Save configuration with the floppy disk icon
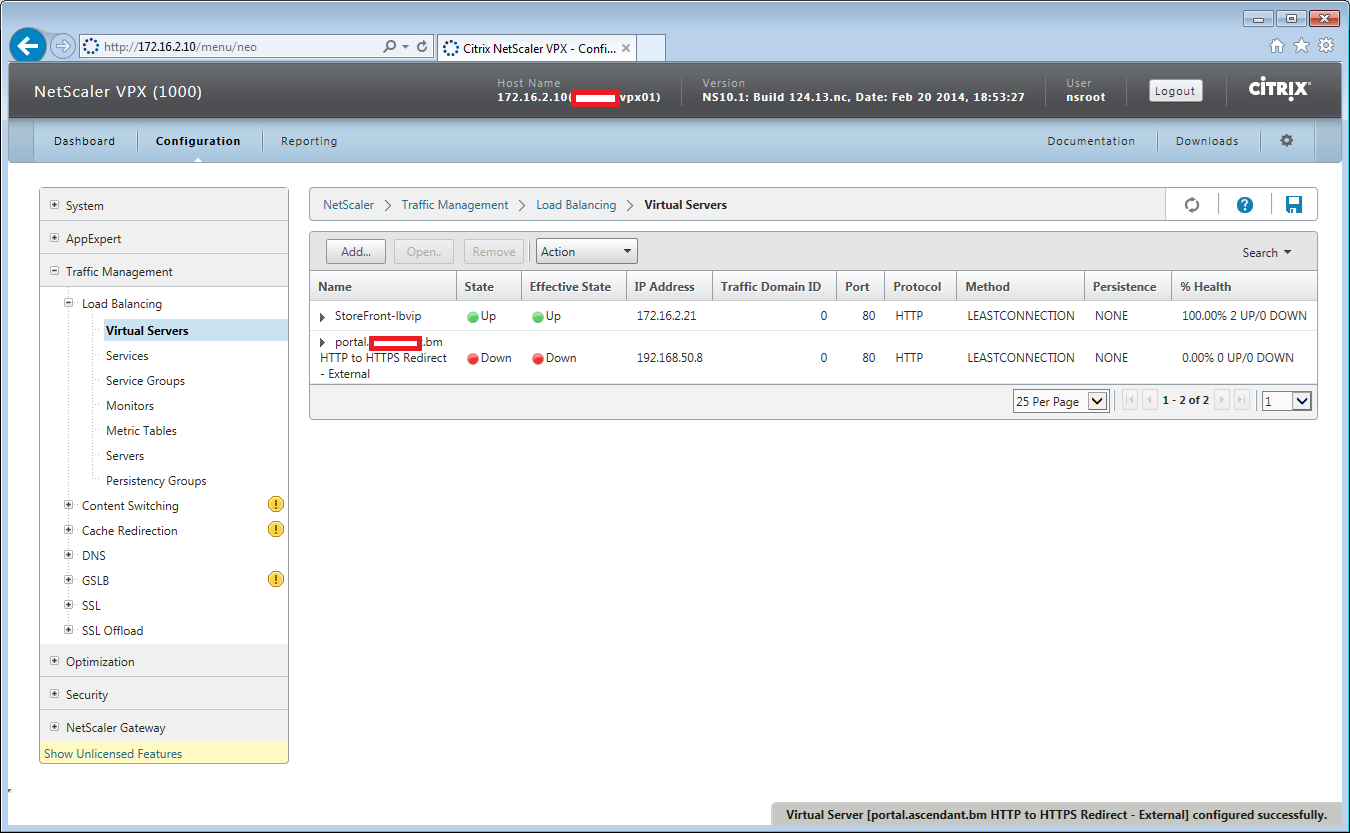Image resolution: width=1350 pixels, height=833 pixels. coord(1294,204)
